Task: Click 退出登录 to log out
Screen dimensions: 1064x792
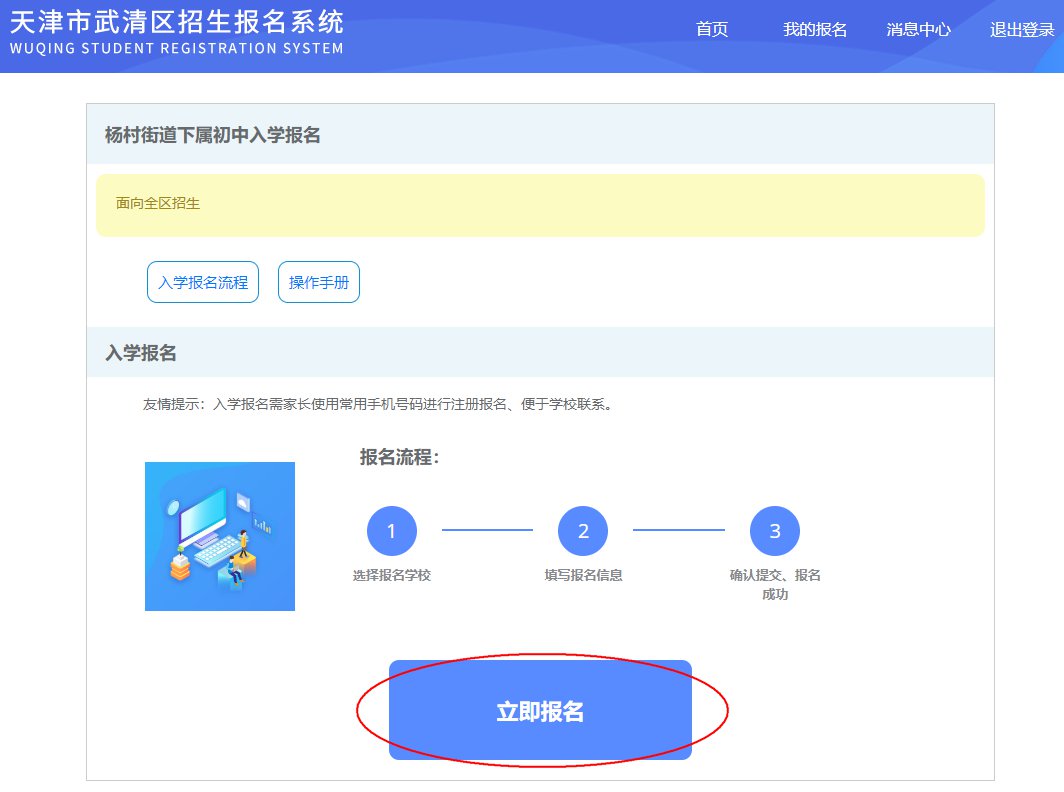Action: point(1022,30)
